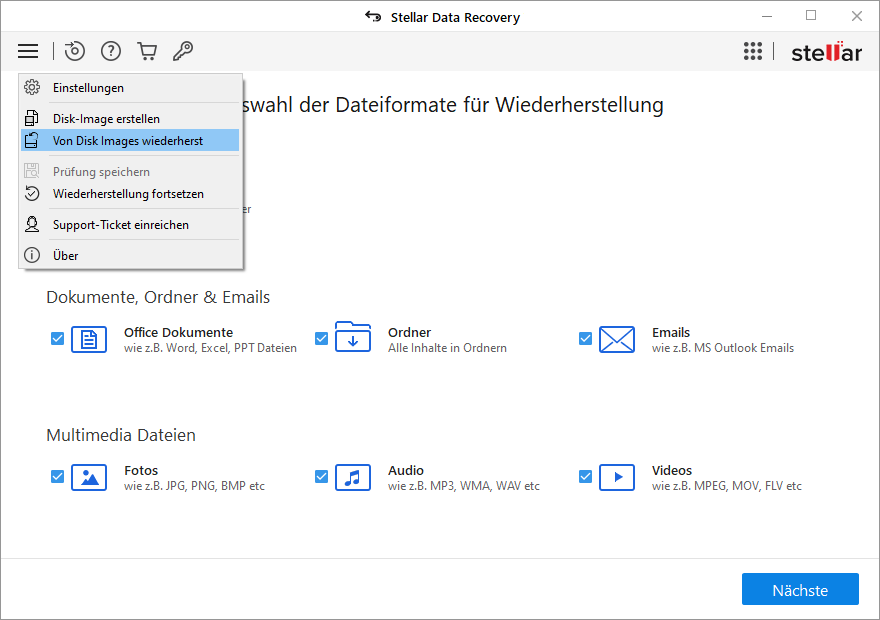This screenshot has width=880, height=620.
Task: Uncheck the Office Dokumente checkbox
Action: 57,338
